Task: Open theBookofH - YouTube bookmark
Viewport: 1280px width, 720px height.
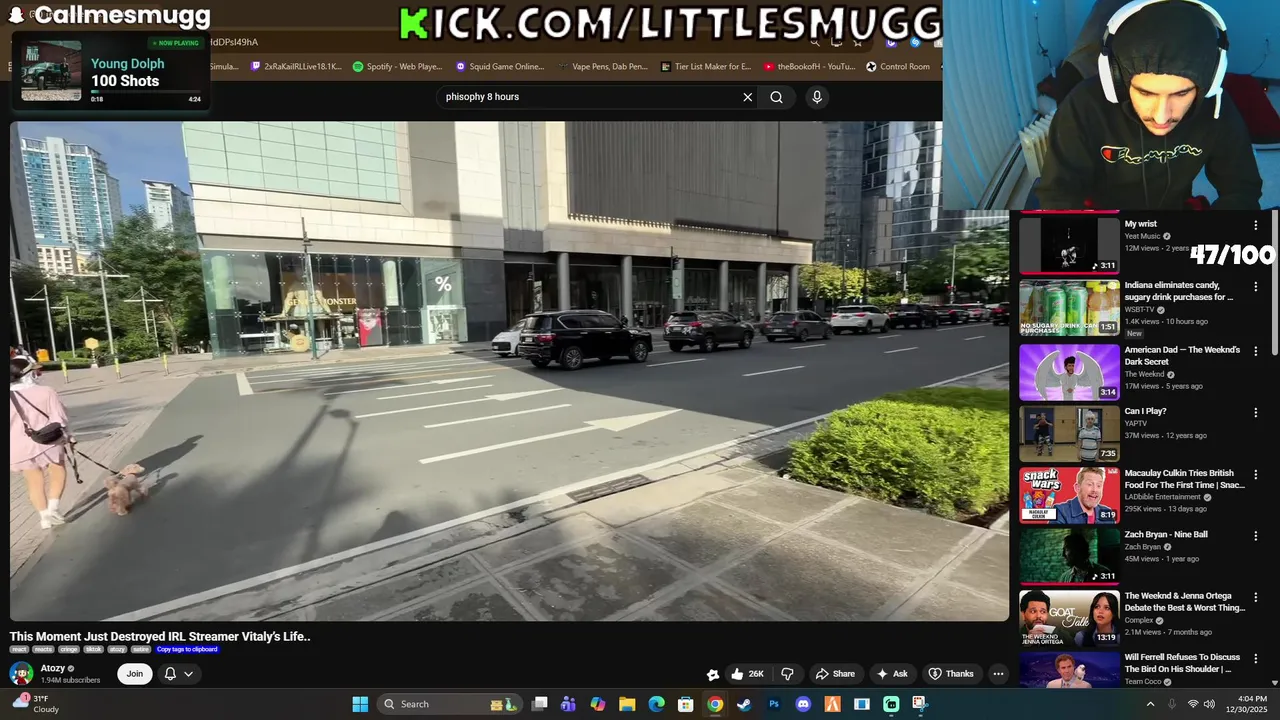Action: (809, 67)
